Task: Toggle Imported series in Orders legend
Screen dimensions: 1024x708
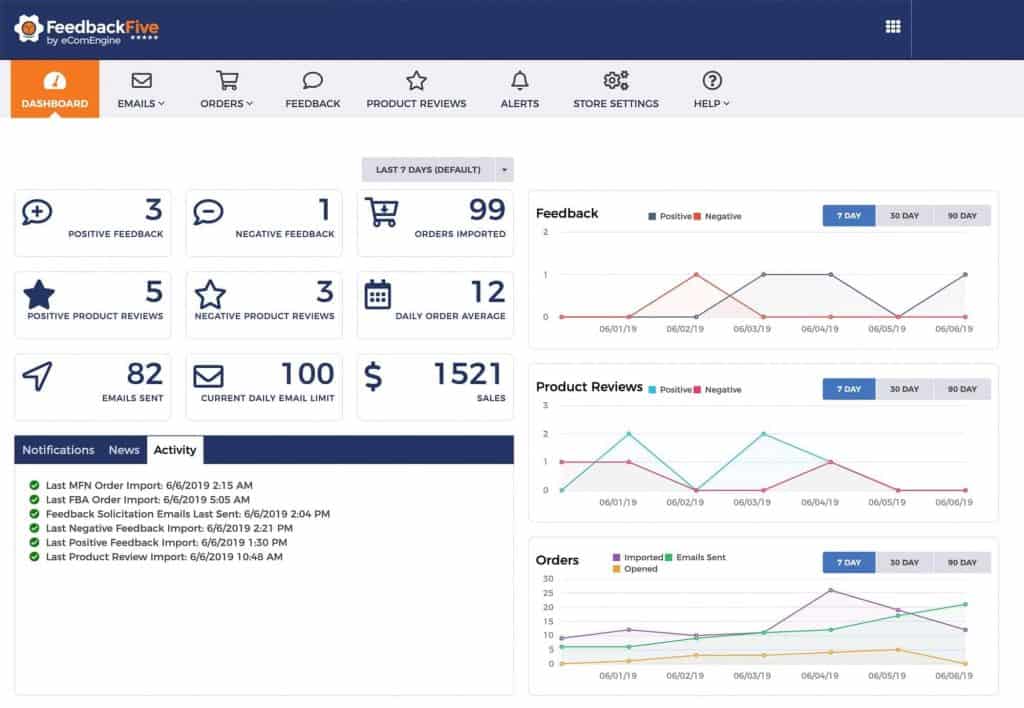Action: tap(638, 557)
